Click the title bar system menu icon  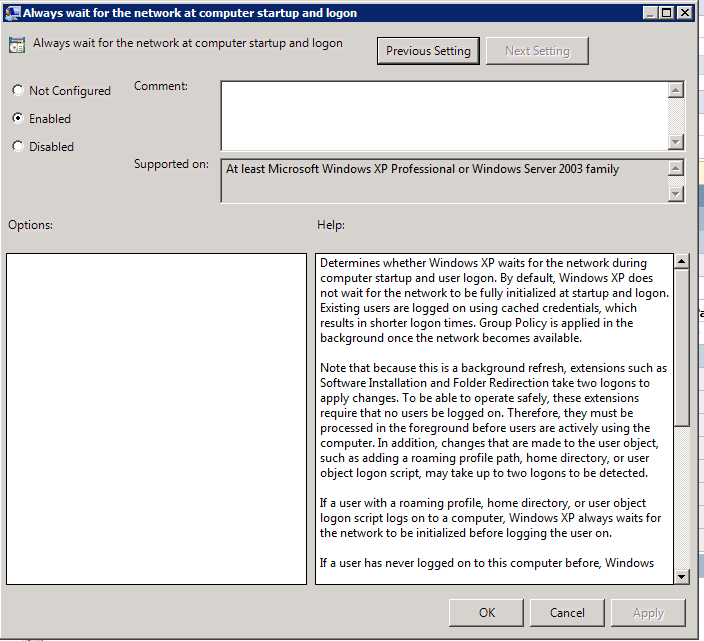coord(11,13)
